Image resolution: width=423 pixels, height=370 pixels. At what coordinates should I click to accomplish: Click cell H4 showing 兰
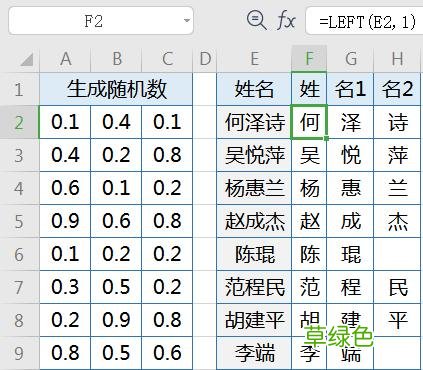click(397, 188)
